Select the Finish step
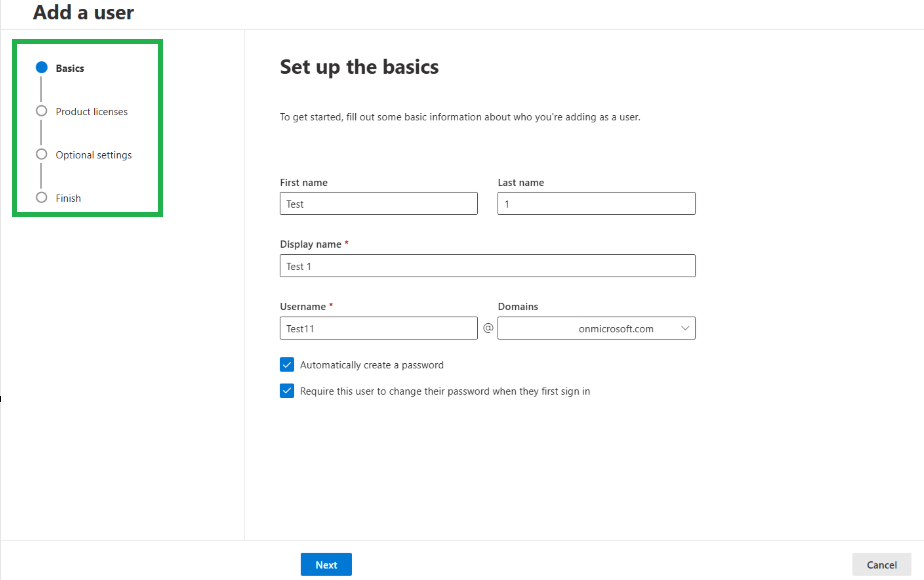The height and width of the screenshot is (580, 924). pyautogui.click(x=58, y=198)
